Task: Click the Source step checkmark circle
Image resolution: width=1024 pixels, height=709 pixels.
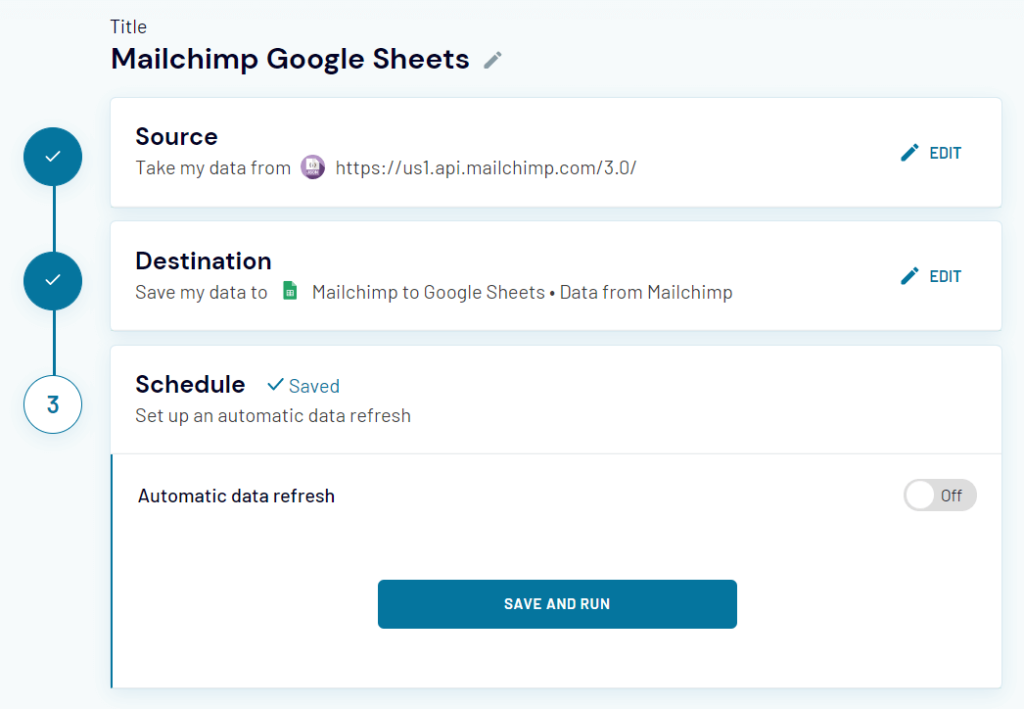Action: point(53,156)
